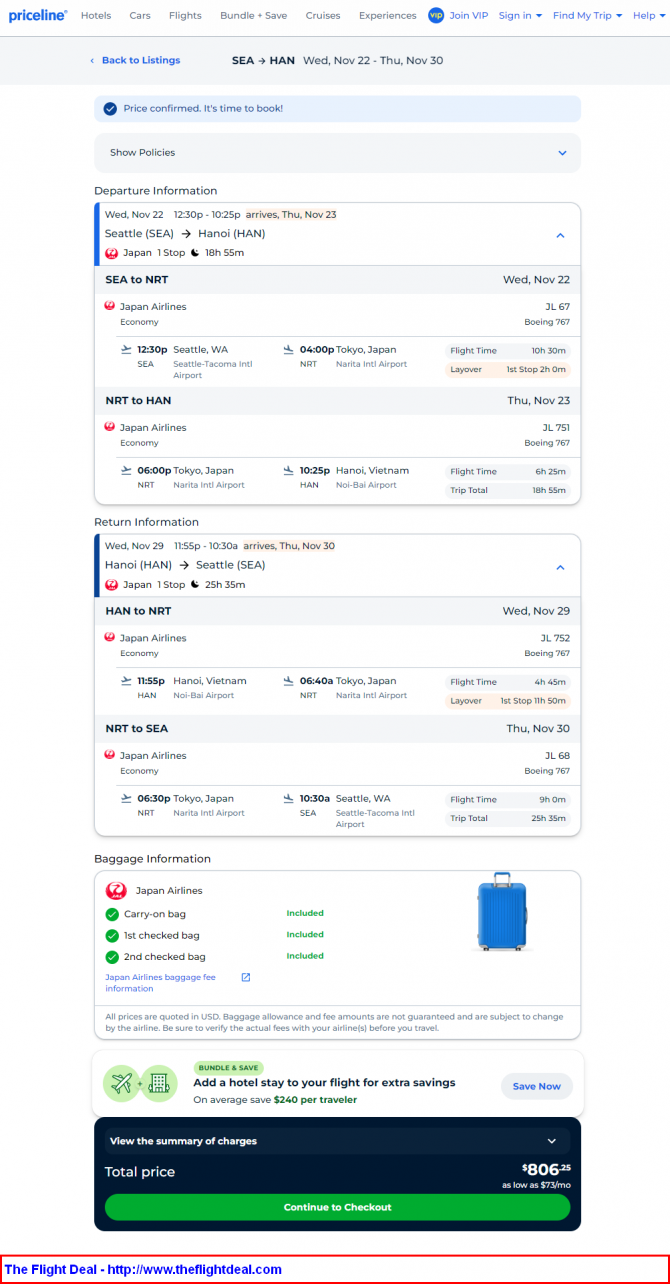Go to the Hotels tab

tap(96, 15)
